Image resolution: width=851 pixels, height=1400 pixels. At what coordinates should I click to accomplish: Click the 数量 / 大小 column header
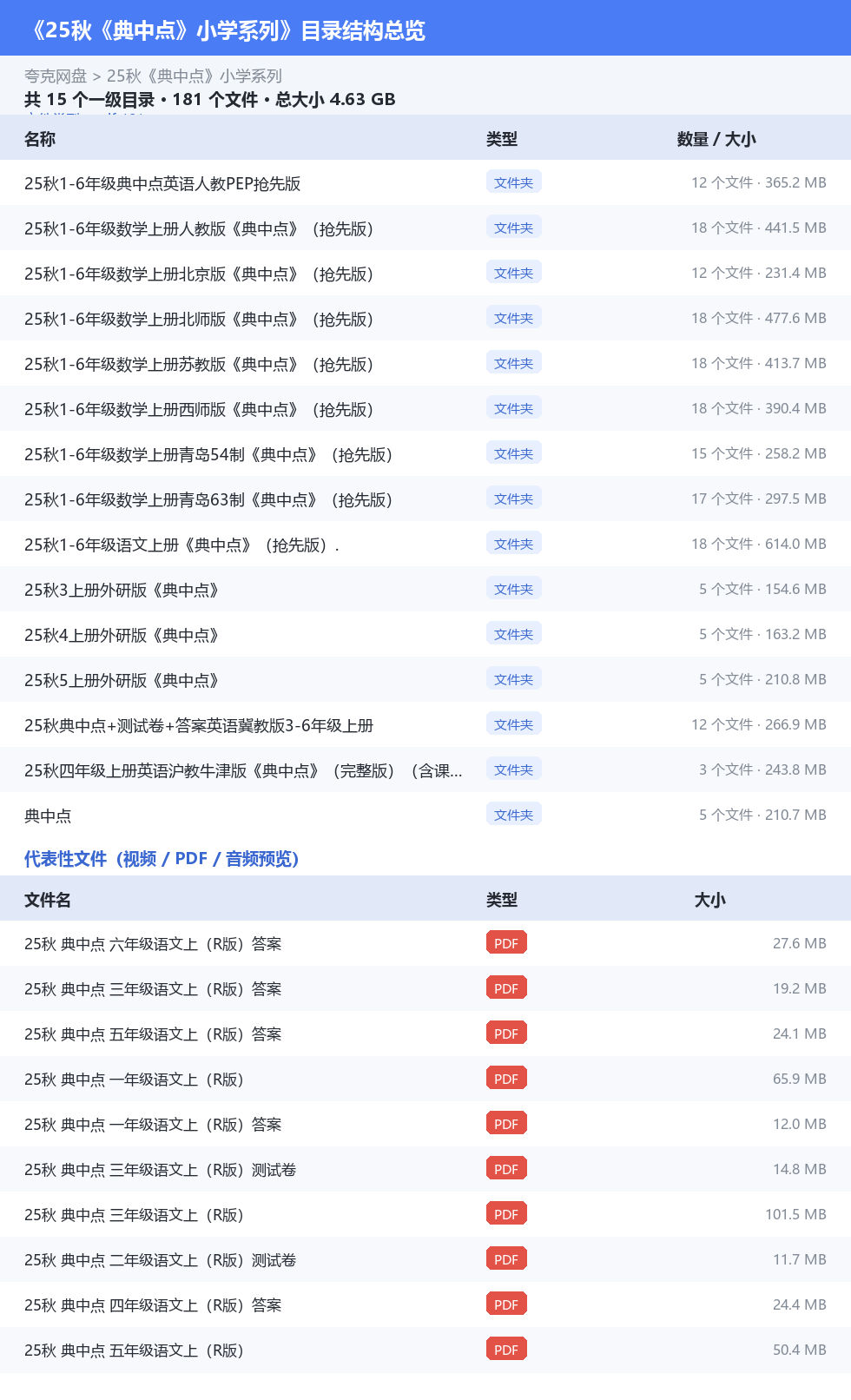[x=716, y=139]
